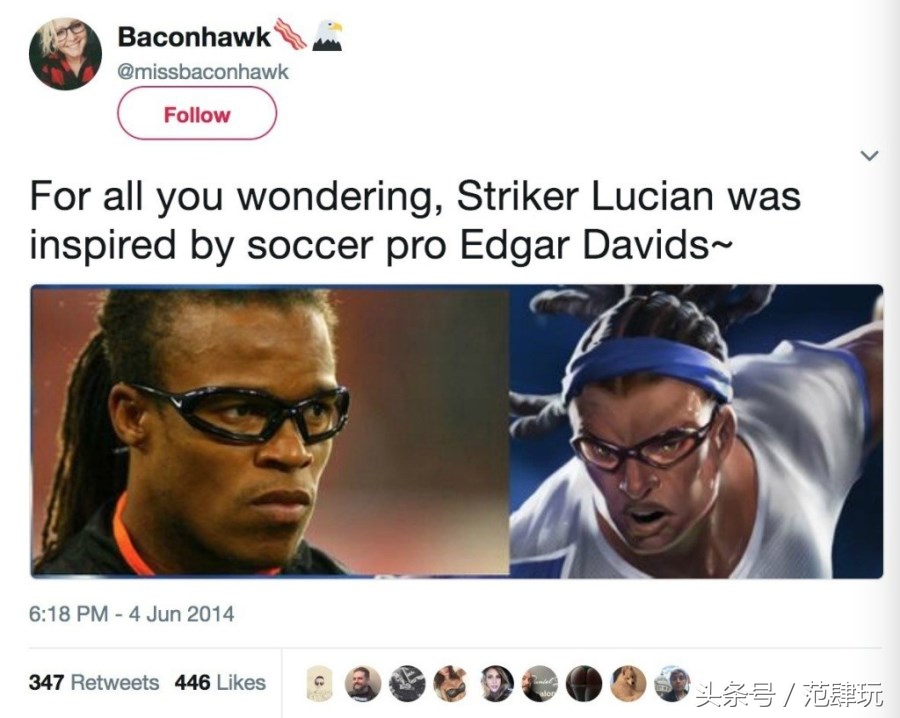This screenshot has width=900, height=718.
Task: View the 347 Retweets list
Action: pos(94,682)
